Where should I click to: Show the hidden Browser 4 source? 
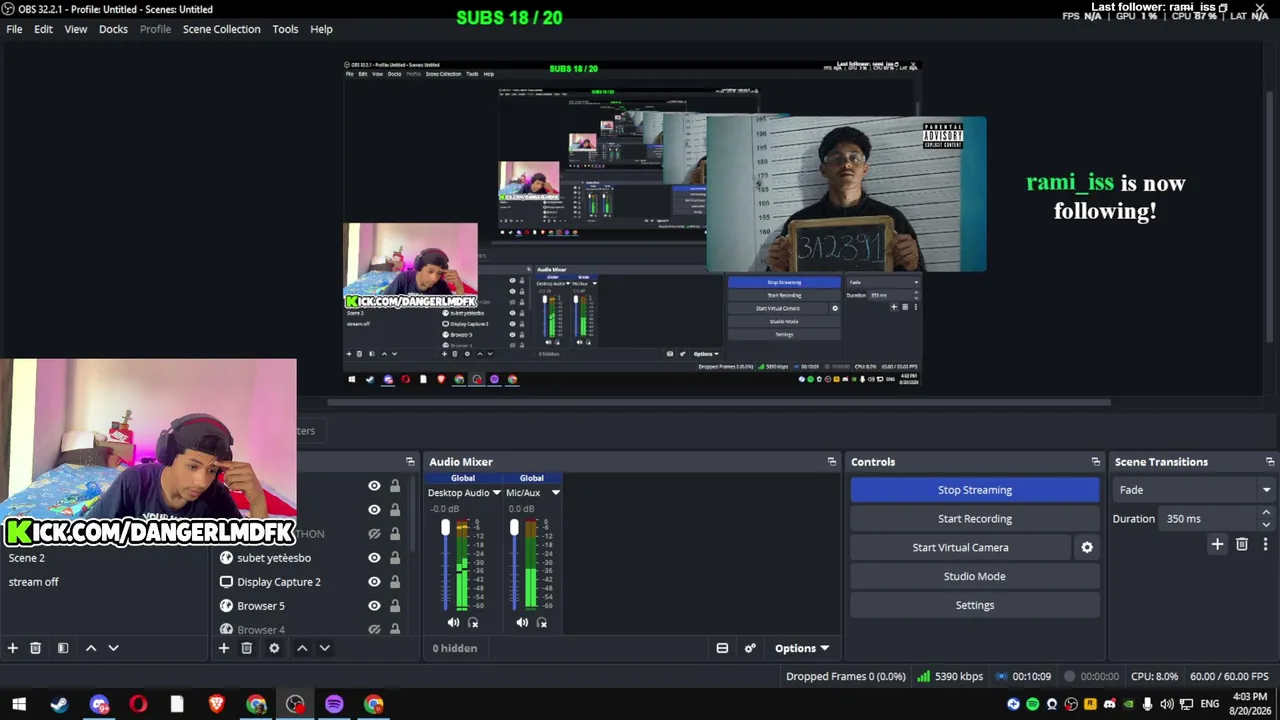click(374, 629)
